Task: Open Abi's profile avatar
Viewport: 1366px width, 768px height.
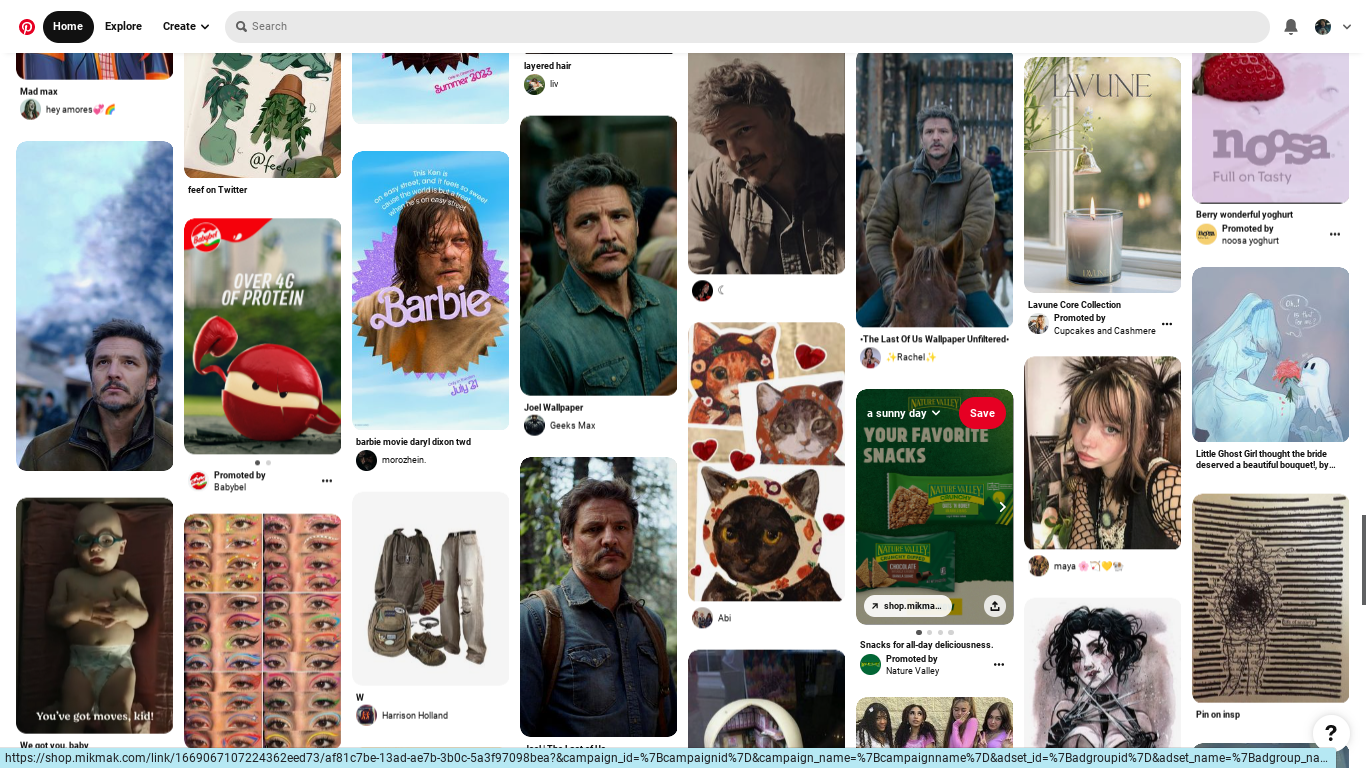Action: pyautogui.click(x=702, y=618)
